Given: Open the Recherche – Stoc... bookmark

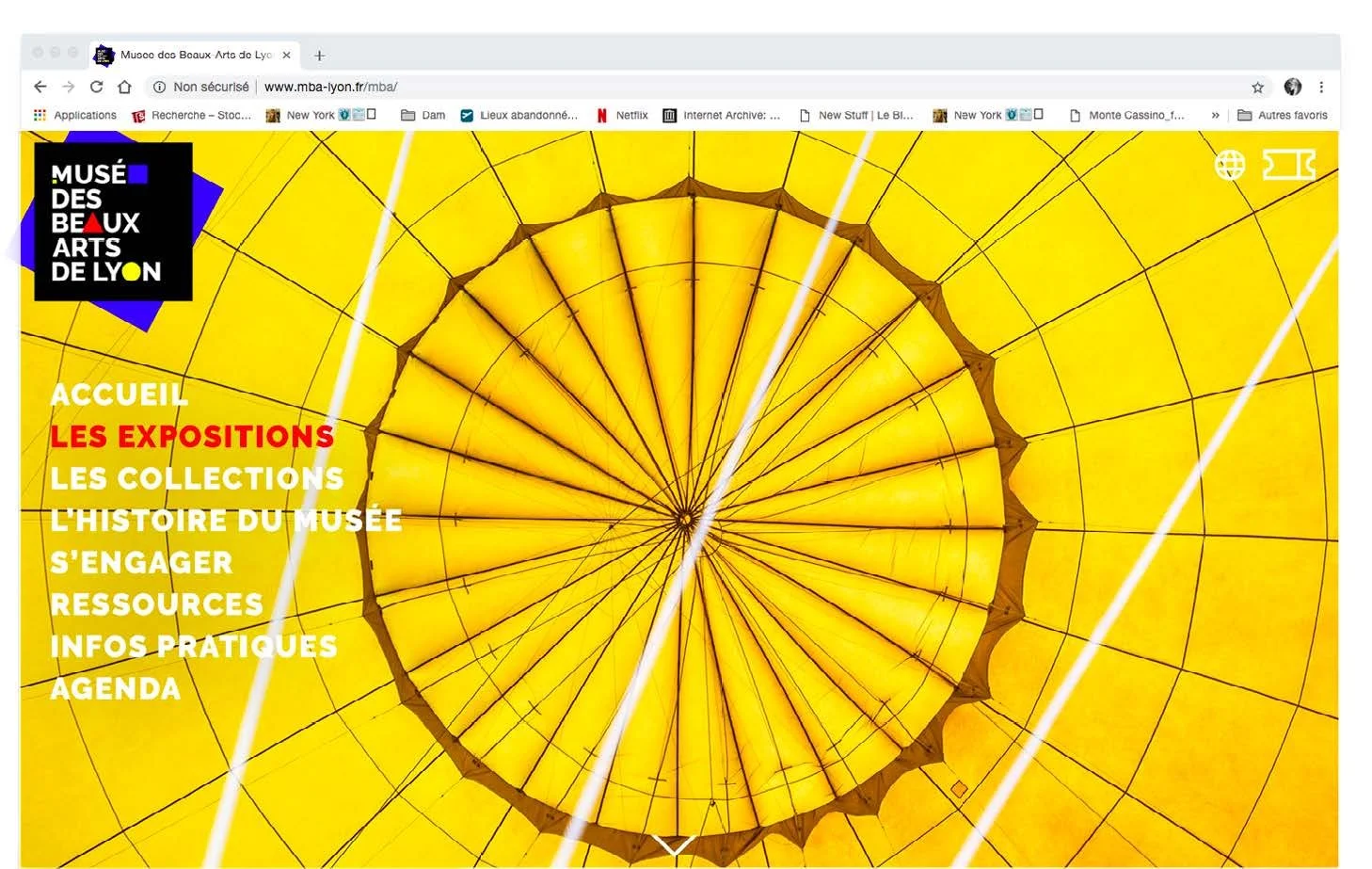Looking at the screenshot, I should click(x=191, y=115).
